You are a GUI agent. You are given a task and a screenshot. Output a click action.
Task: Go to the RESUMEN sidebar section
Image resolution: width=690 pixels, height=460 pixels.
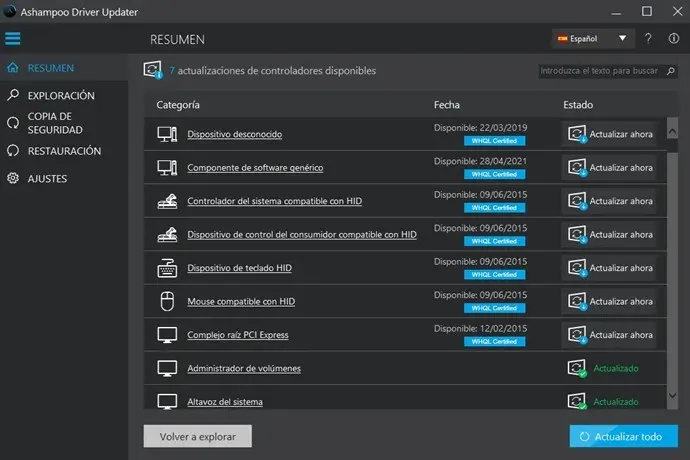click(64, 68)
